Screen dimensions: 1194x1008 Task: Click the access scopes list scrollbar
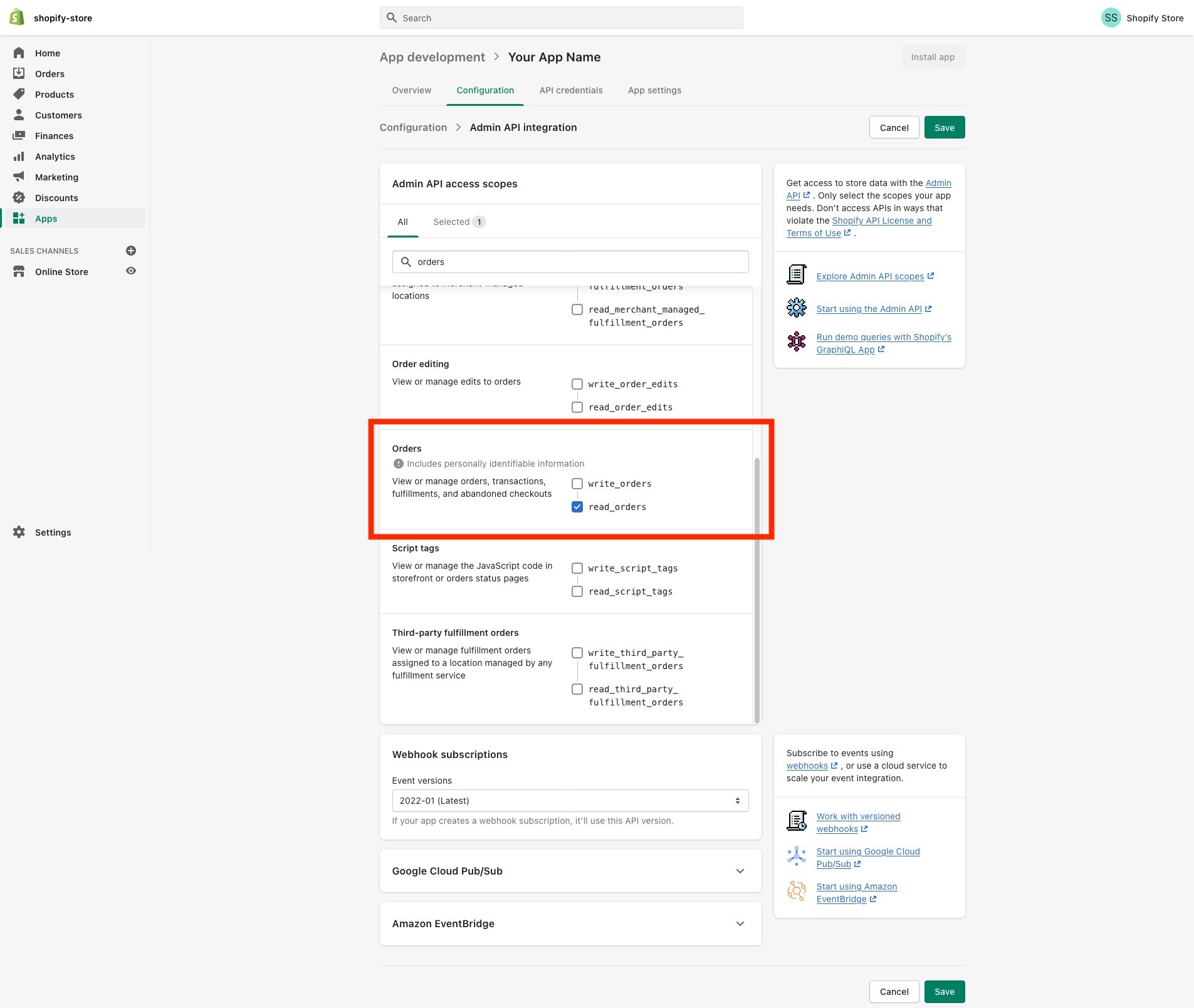(757, 590)
